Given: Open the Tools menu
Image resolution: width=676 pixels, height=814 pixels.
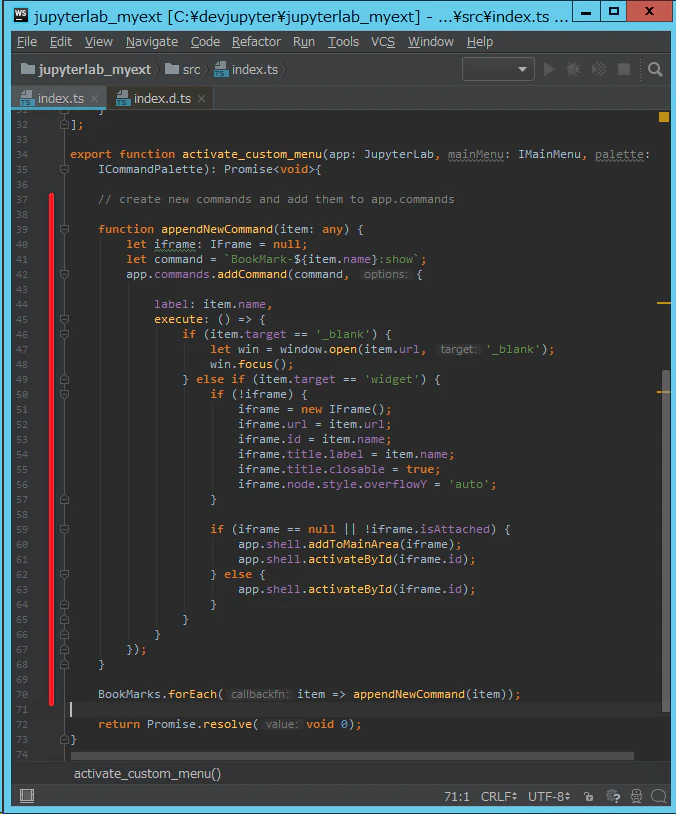Looking at the screenshot, I should (x=343, y=42).
